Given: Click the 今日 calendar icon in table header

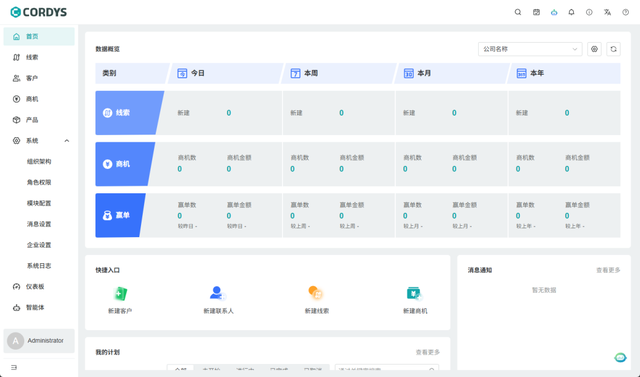Looking at the screenshot, I should click(x=182, y=73).
